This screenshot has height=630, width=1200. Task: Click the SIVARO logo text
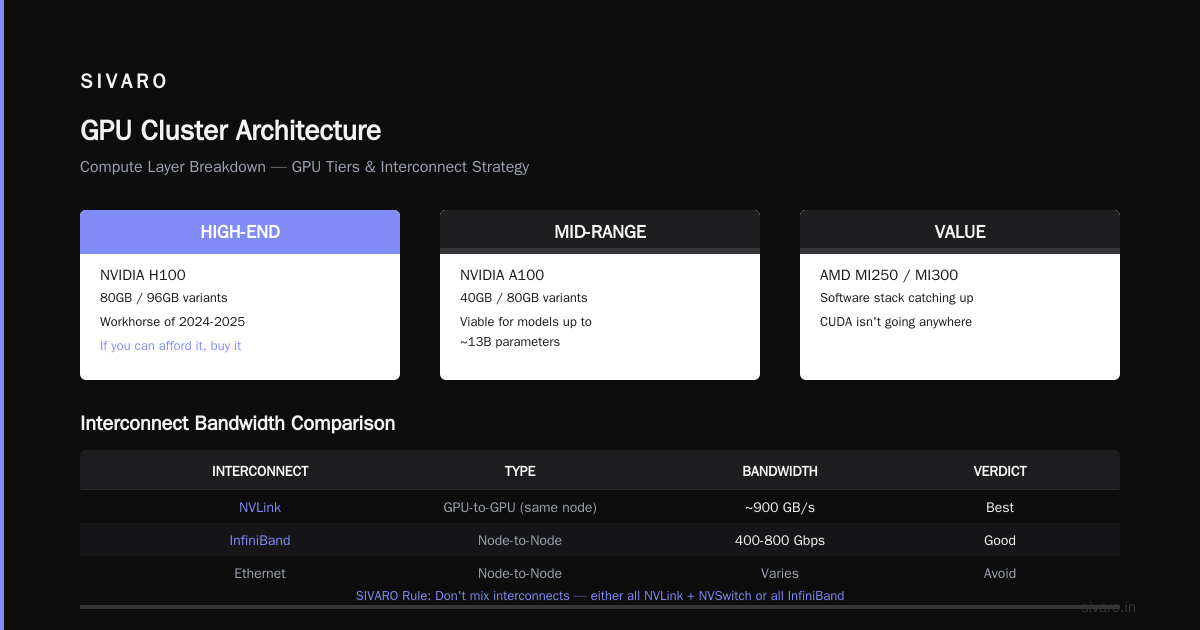[x=124, y=82]
